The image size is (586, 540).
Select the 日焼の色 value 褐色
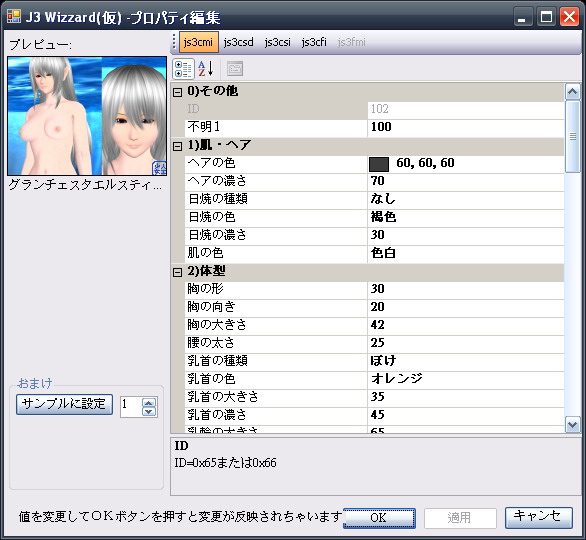pos(466,217)
